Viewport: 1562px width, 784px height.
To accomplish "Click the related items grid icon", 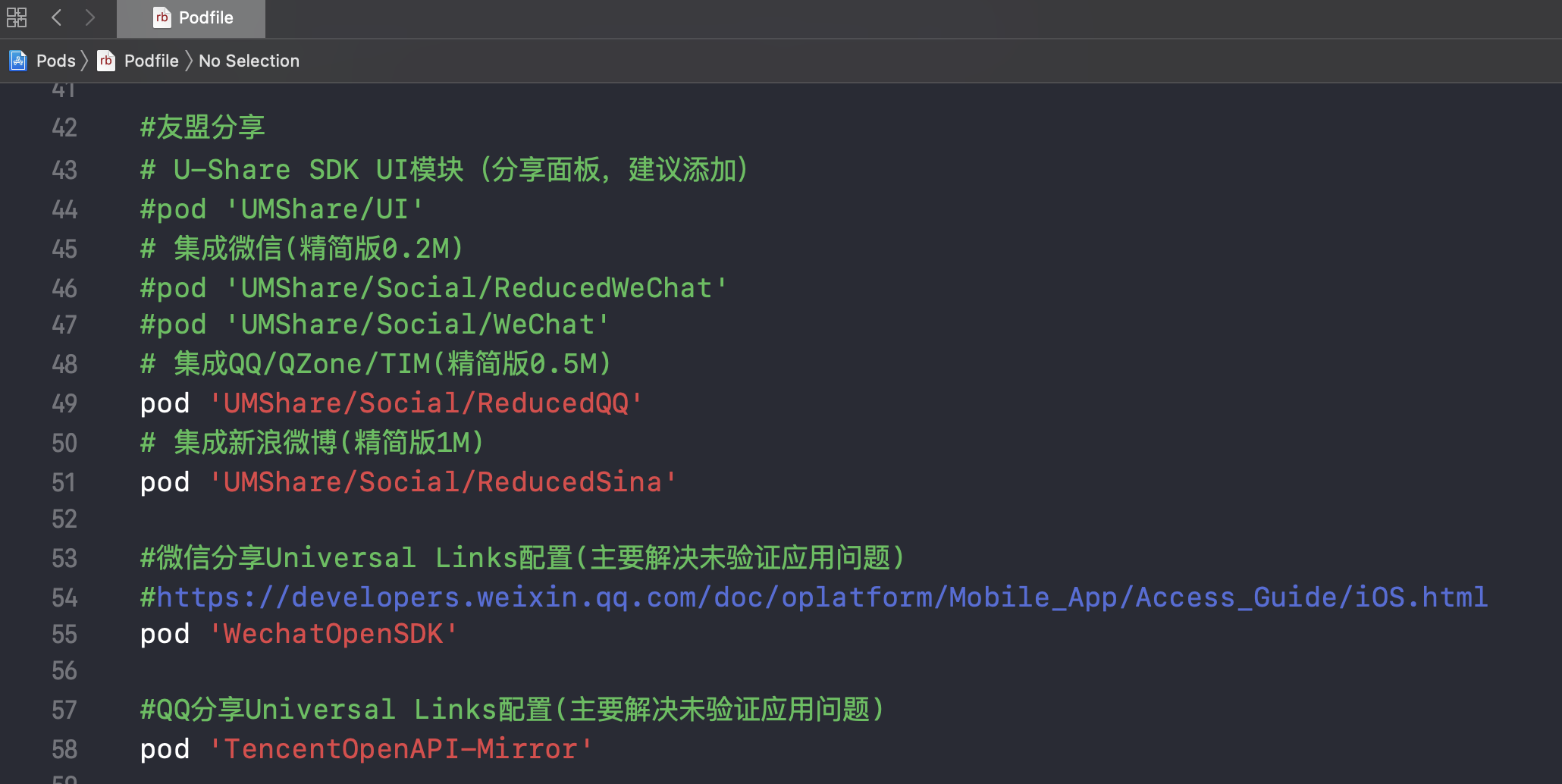I will click(x=16, y=17).
